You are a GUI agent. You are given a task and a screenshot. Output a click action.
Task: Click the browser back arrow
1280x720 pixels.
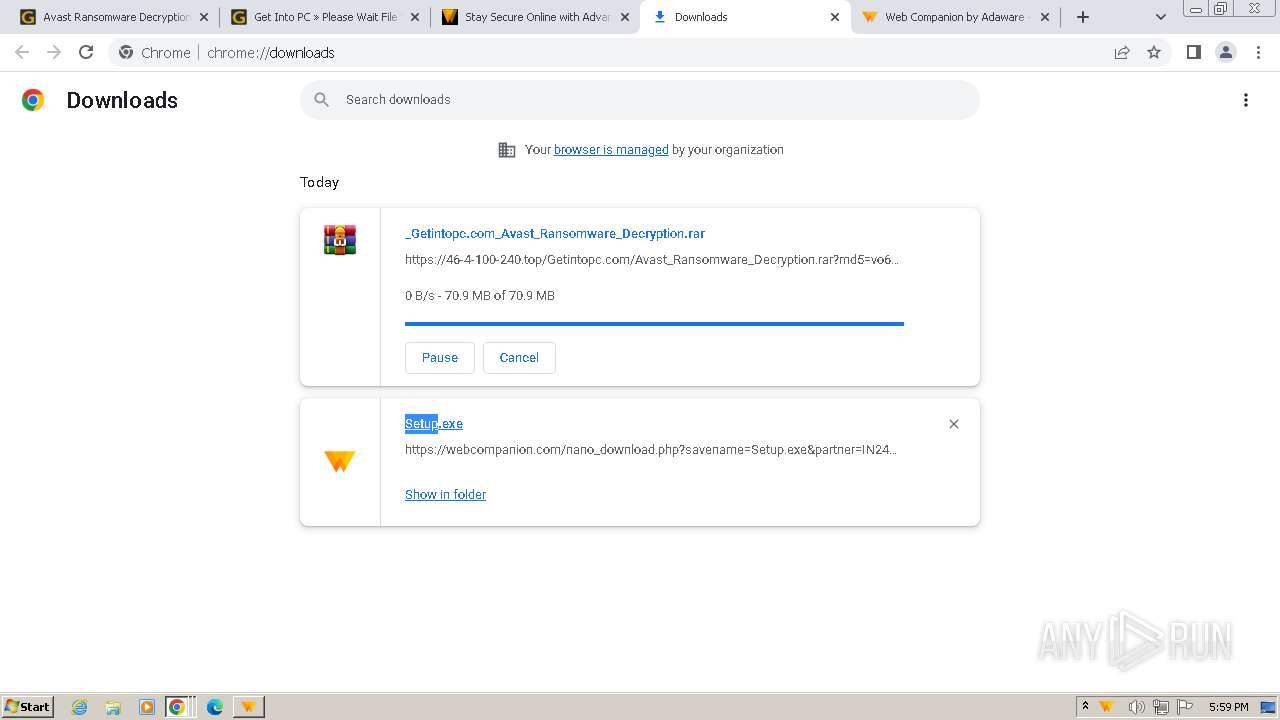[x=22, y=52]
